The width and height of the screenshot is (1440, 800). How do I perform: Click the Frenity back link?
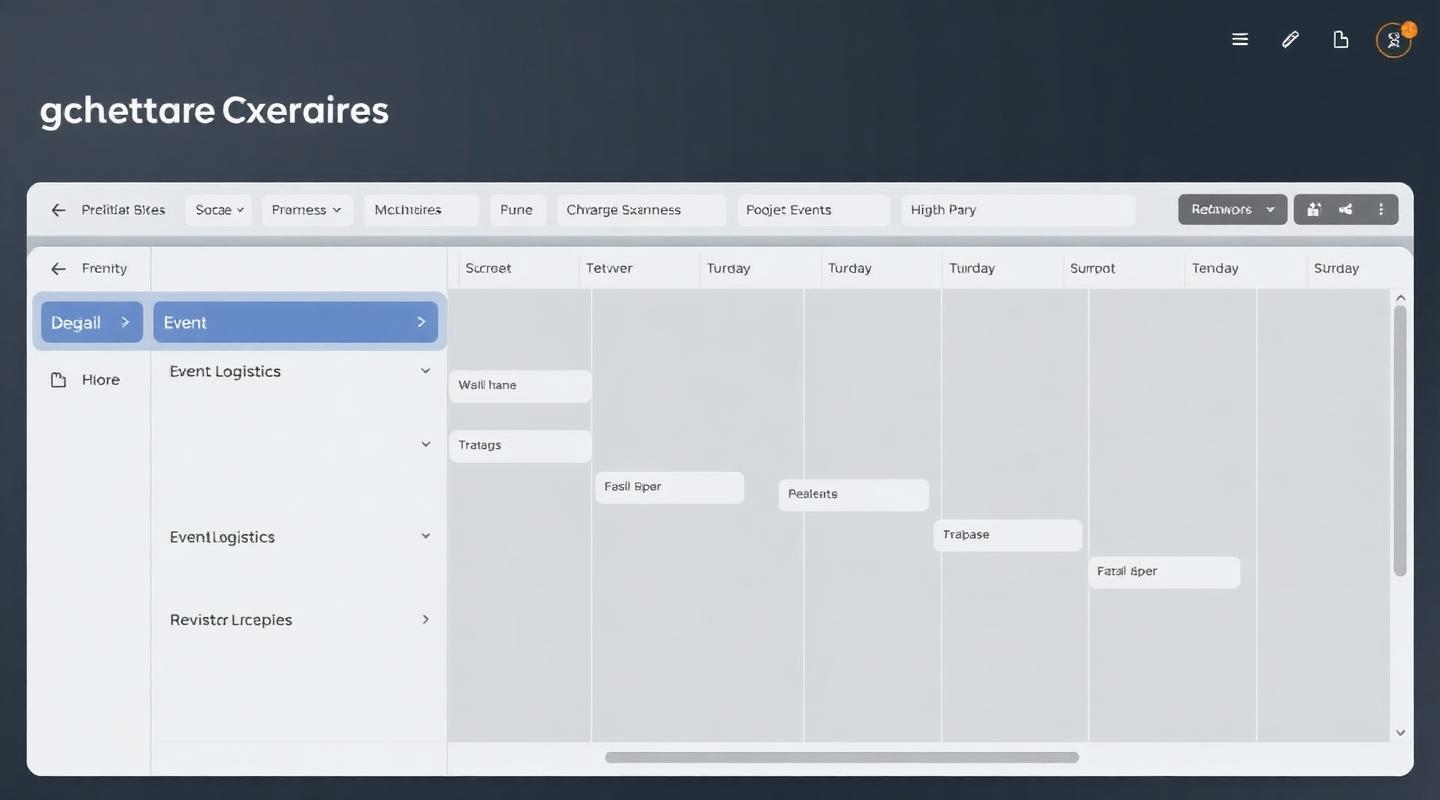pyautogui.click(x=104, y=268)
